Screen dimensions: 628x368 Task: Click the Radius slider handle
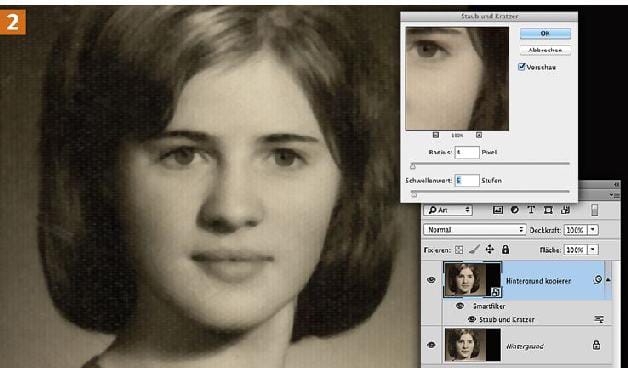tap(413, 166)
